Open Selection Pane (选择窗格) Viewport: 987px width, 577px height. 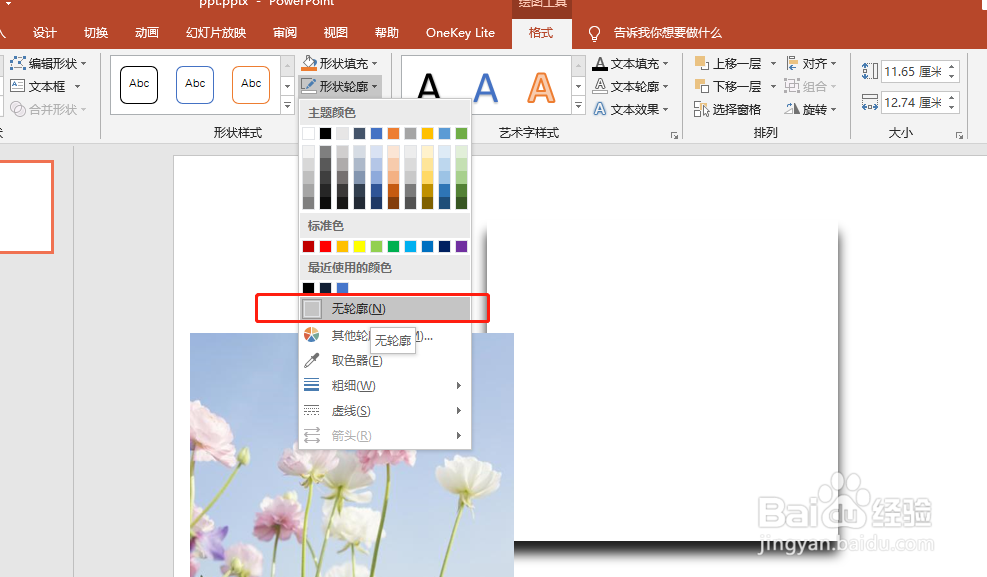(x=727, y=109)
